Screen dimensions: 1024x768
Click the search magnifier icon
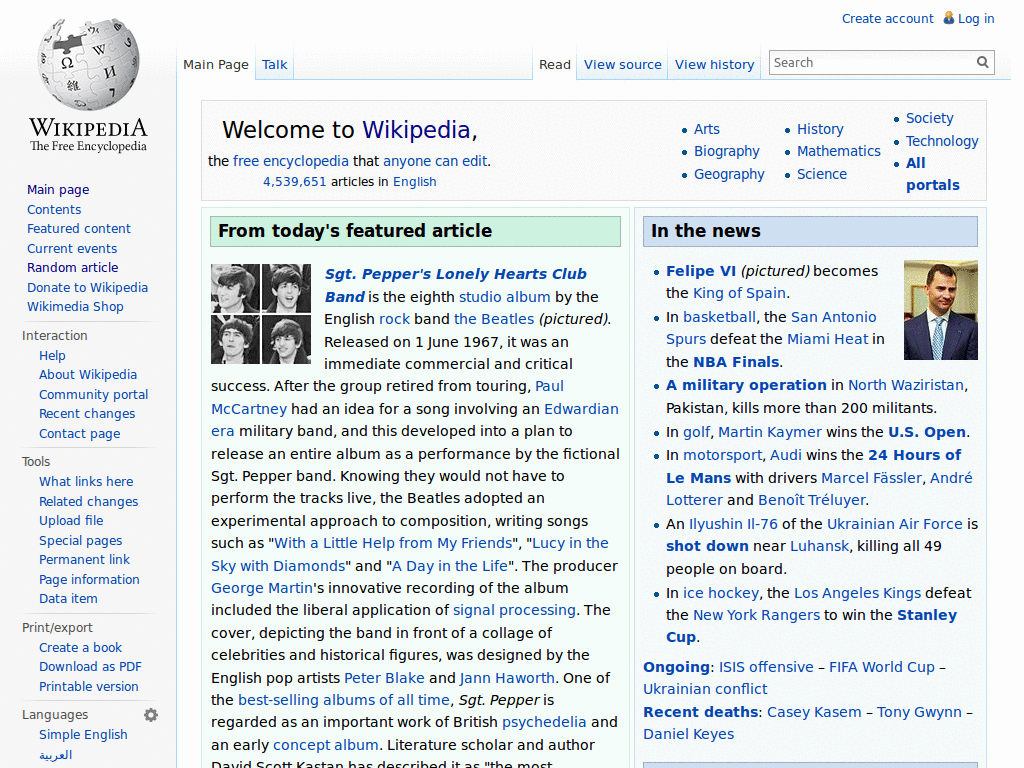pos(982,62)
